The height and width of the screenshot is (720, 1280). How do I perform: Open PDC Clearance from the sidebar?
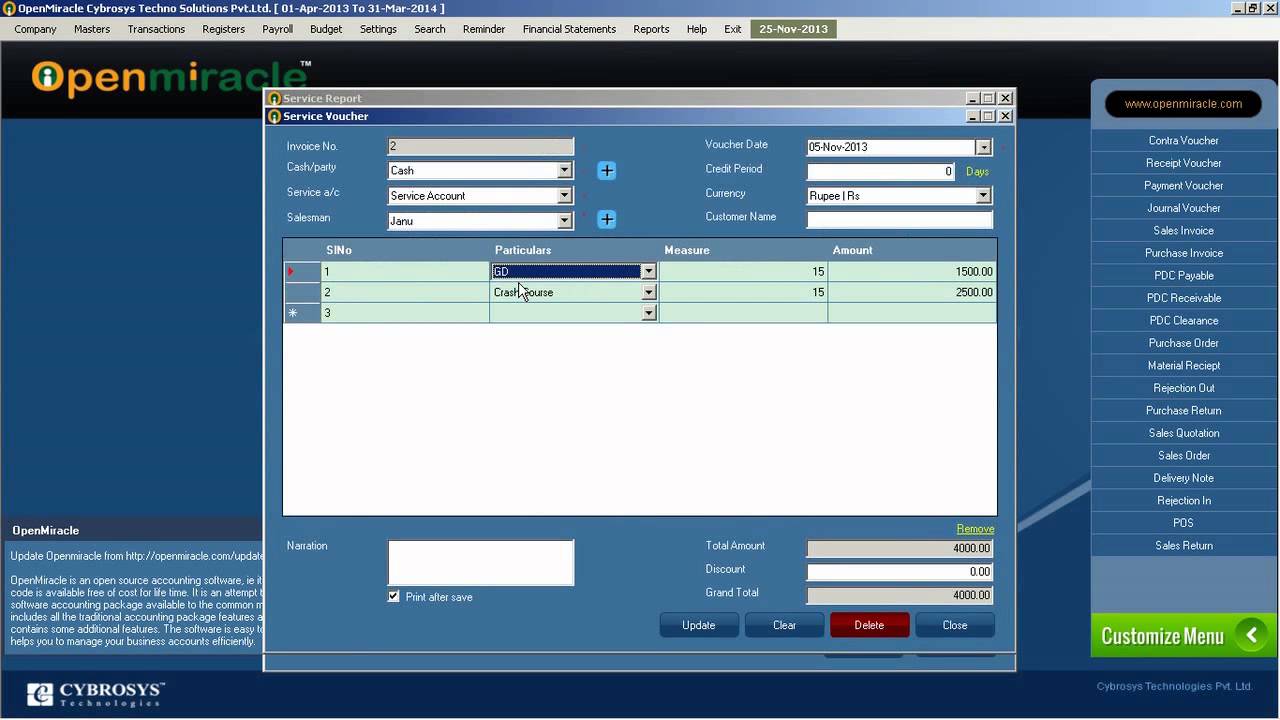(1184, 321)
